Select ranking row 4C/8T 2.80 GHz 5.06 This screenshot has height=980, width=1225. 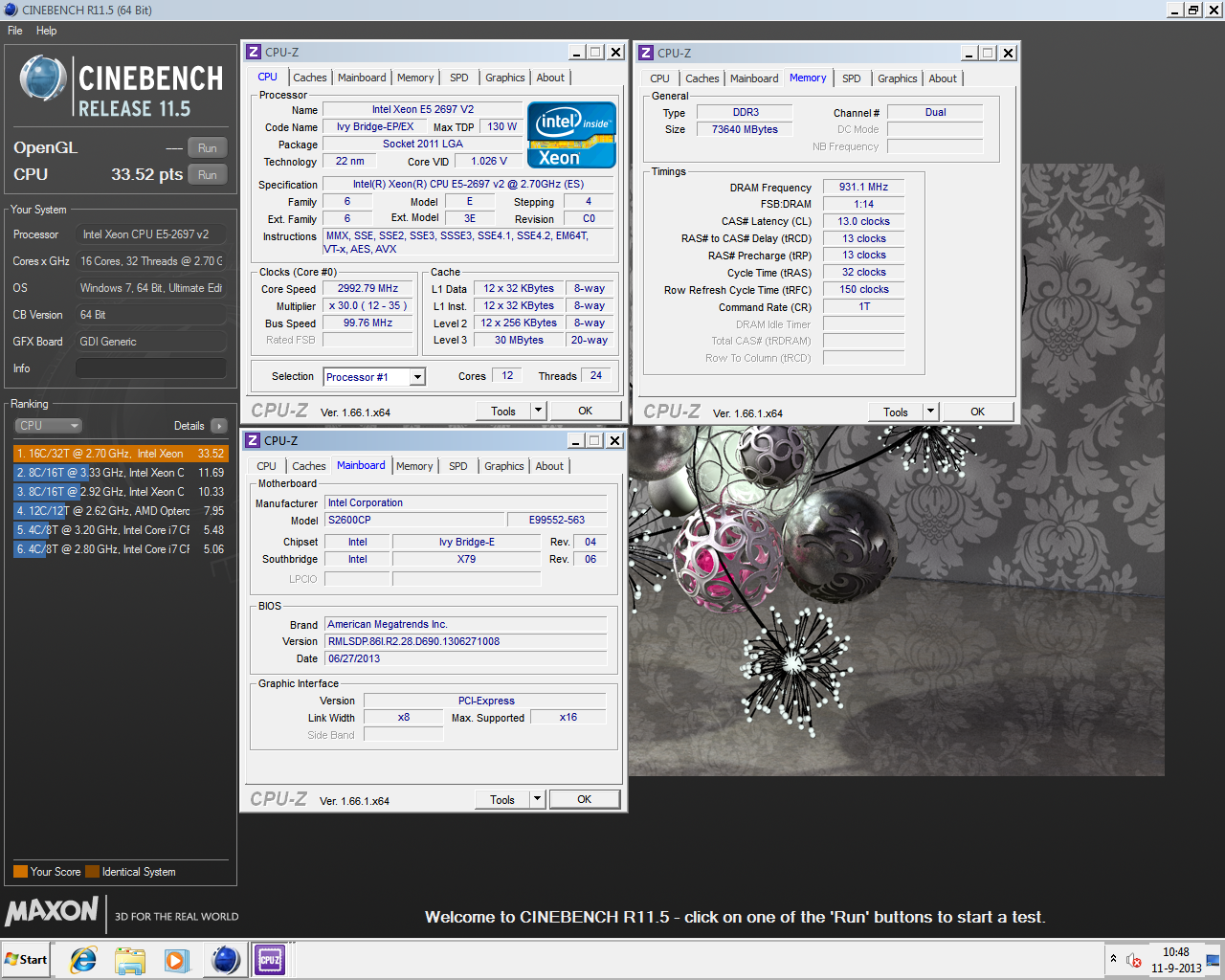pos(121,549)
